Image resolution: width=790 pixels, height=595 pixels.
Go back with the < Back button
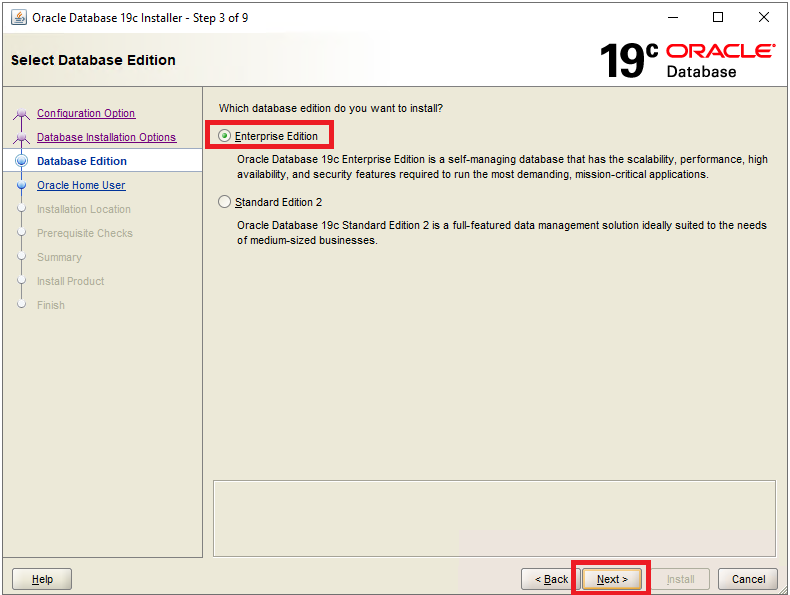[x=551, y=579]
